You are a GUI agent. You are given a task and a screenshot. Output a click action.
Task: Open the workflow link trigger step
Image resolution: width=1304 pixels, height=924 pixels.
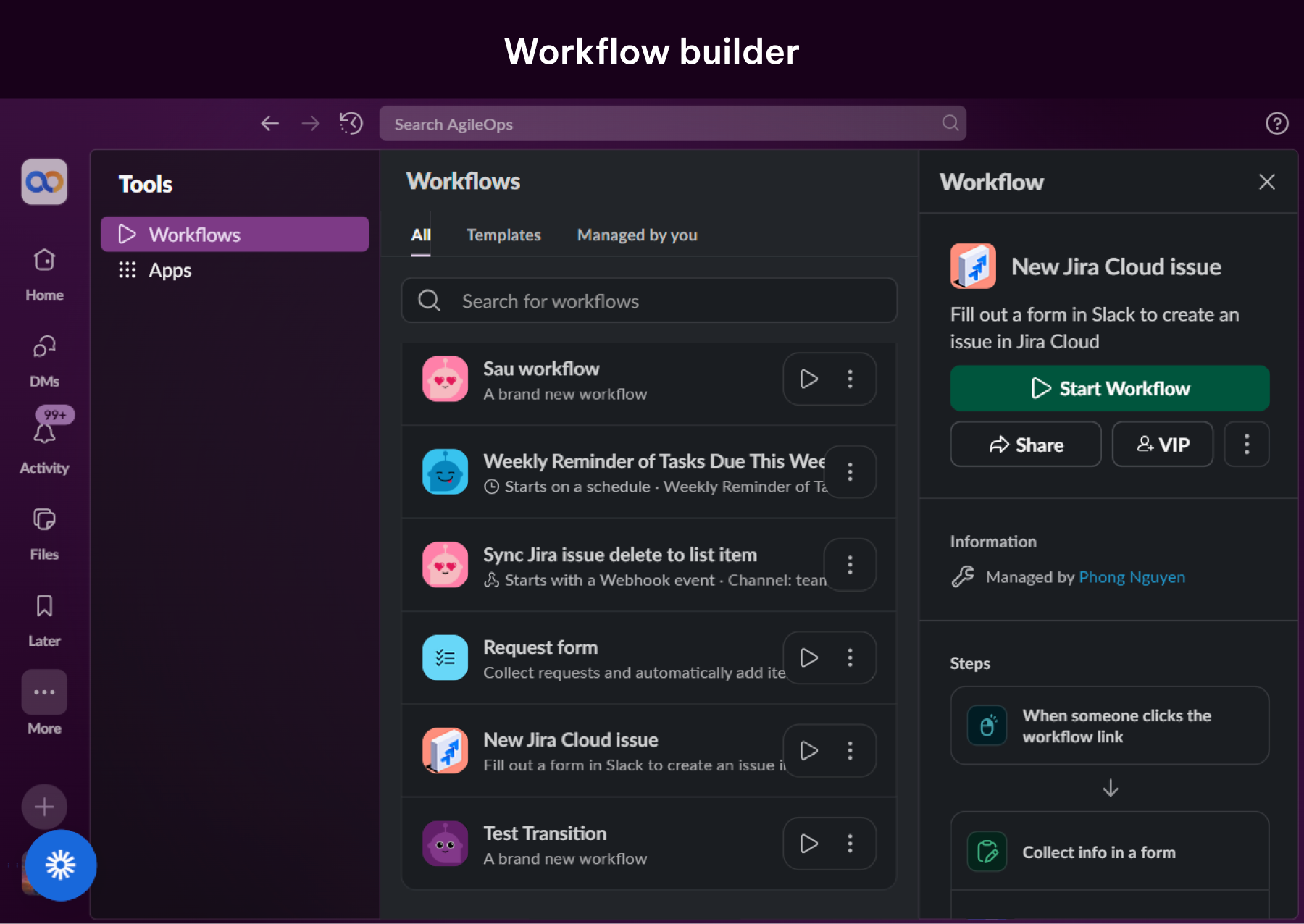click(1110, 726)
